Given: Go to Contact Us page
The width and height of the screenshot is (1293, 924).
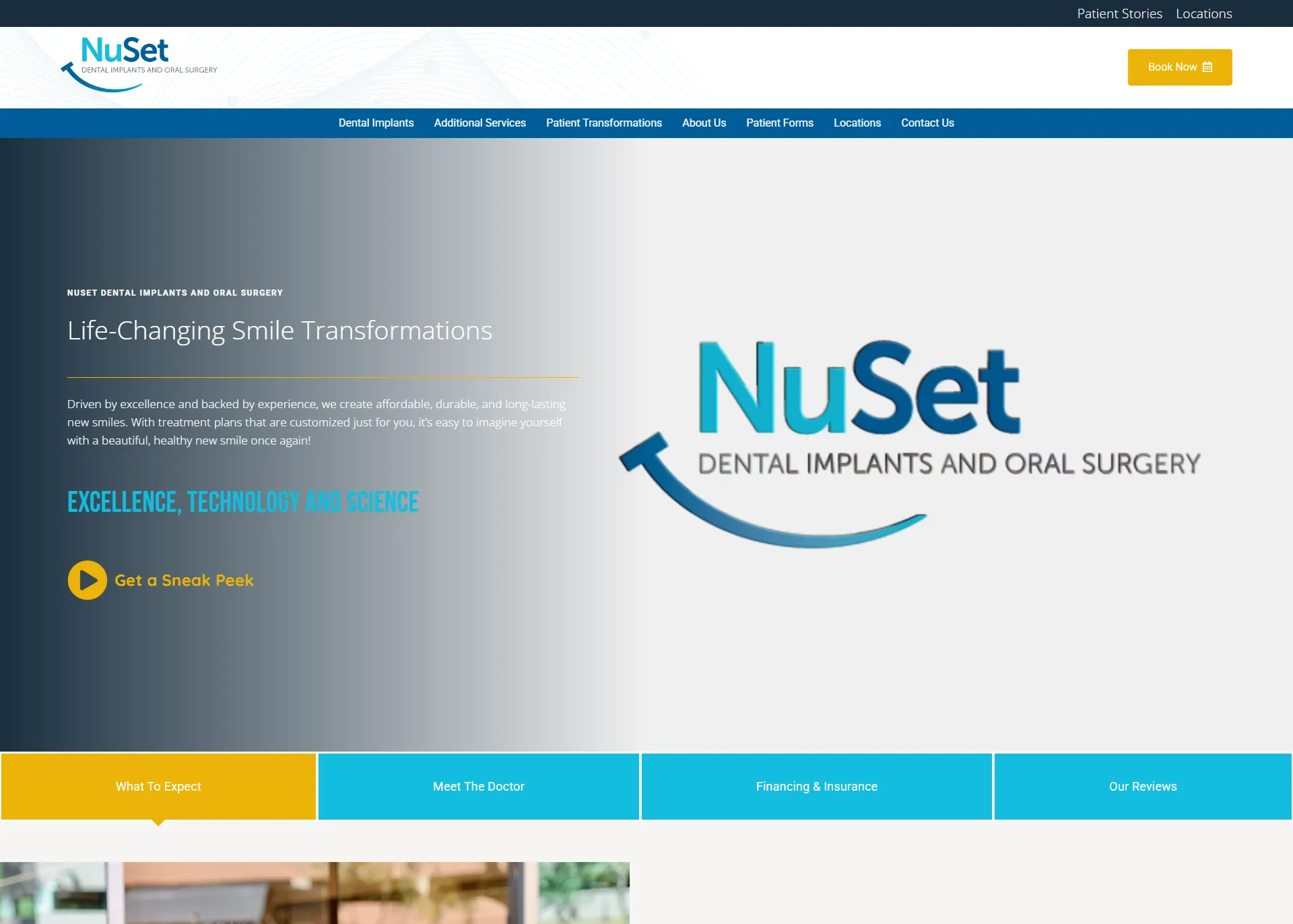Looking at the screenshot, I should (927, 123).
